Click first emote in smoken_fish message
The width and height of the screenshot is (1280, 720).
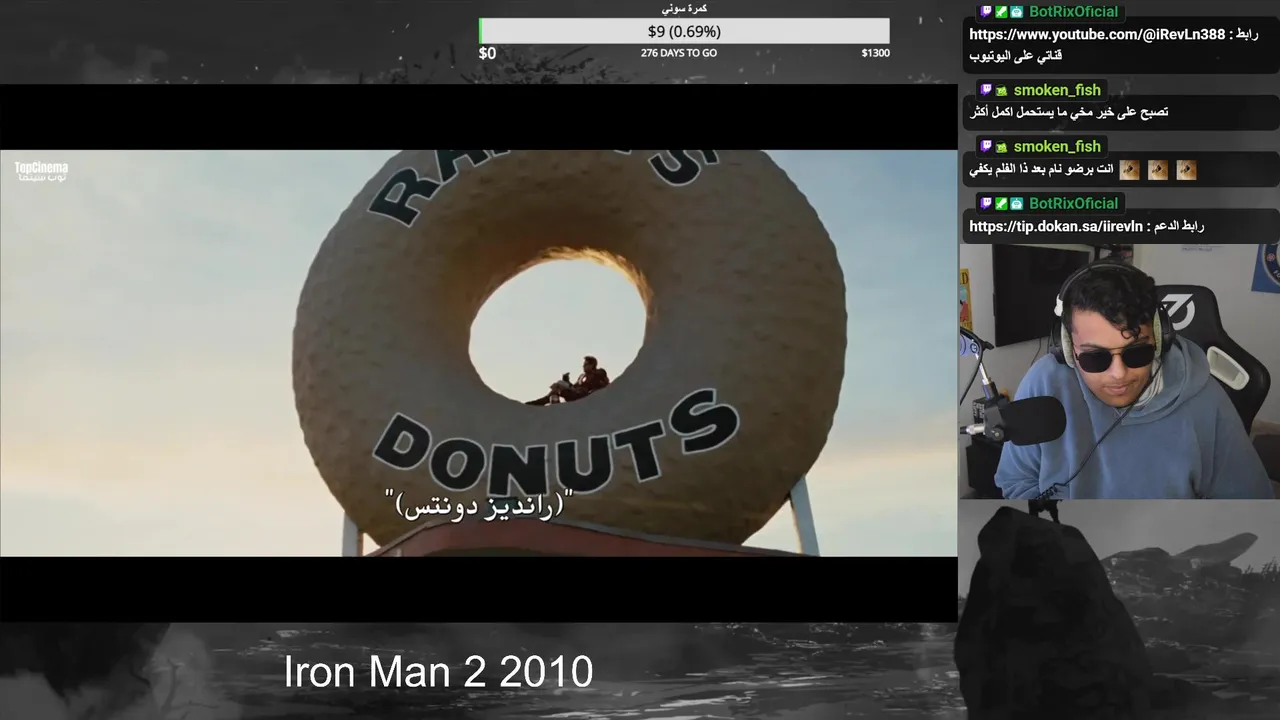[1129, 170]
